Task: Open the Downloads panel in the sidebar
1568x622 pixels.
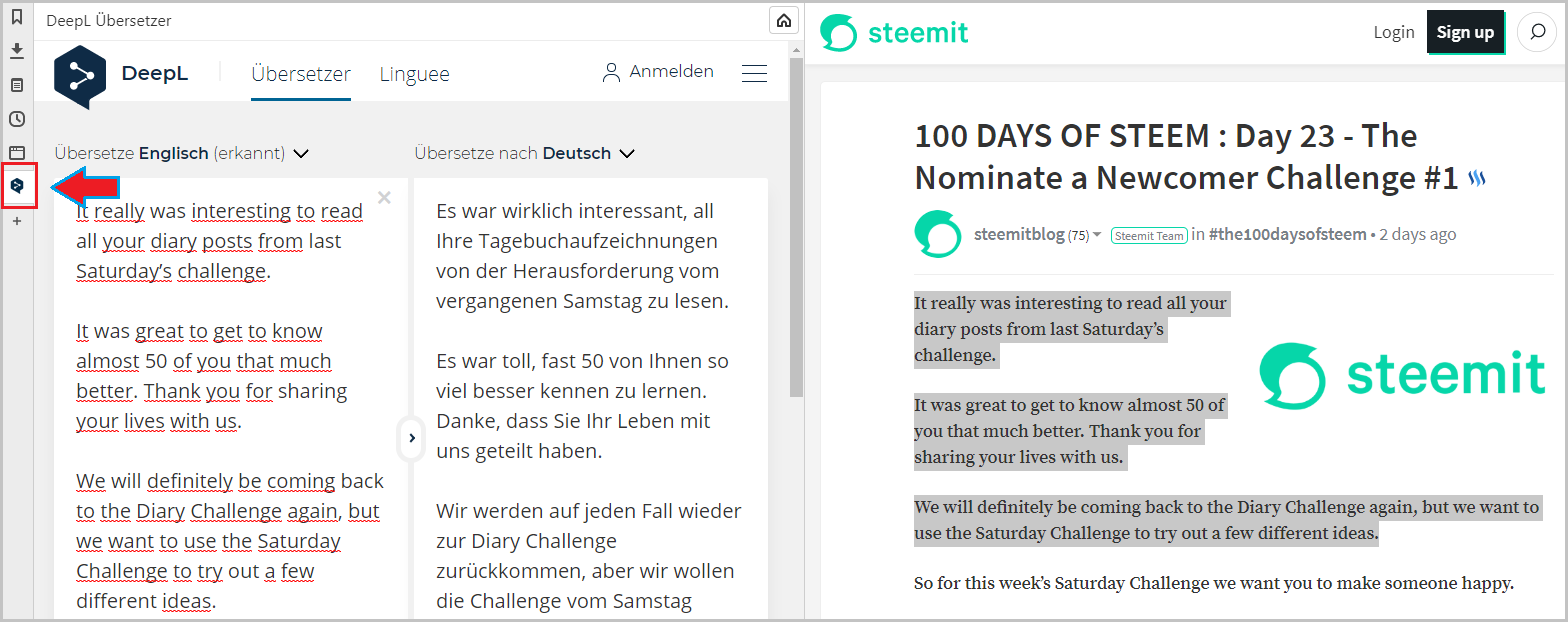Action: tap(17, 51)
